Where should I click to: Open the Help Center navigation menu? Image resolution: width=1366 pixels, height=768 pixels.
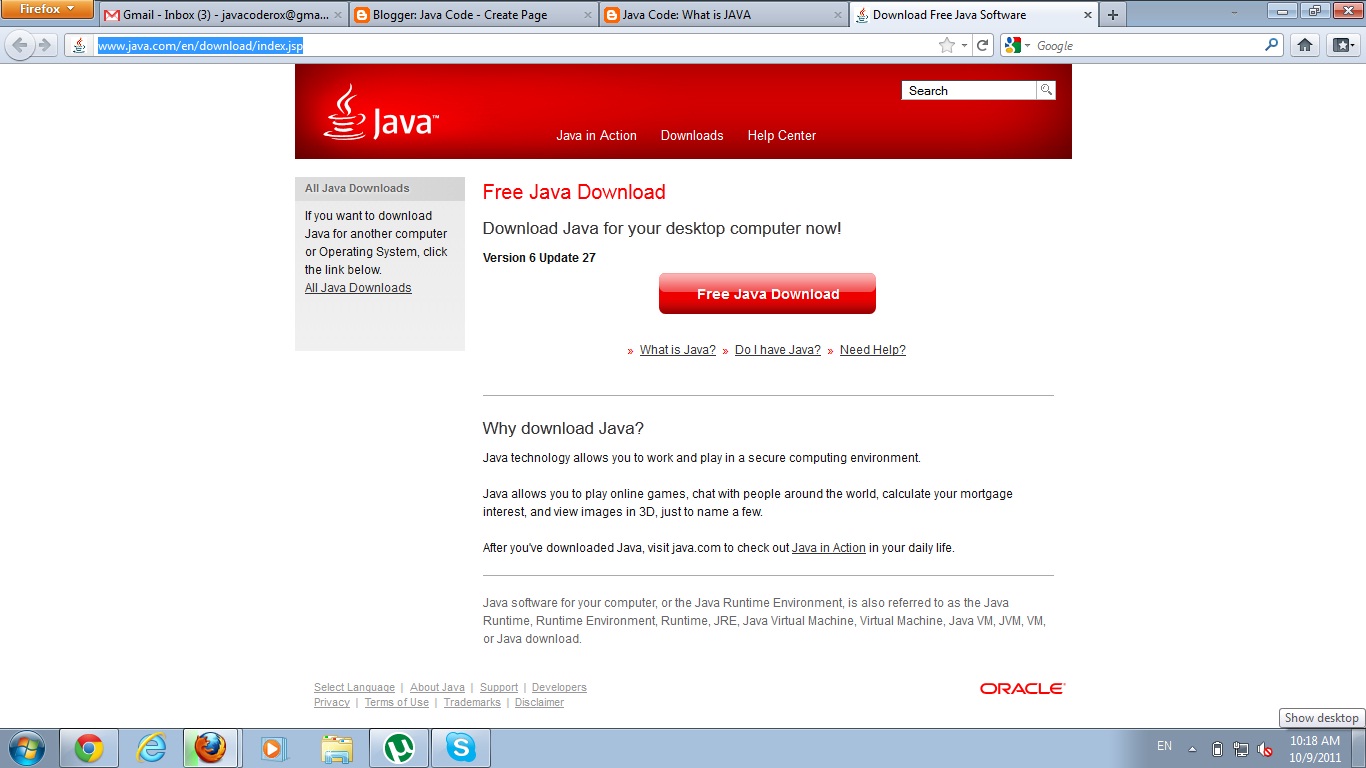click(x=781, y=135)
